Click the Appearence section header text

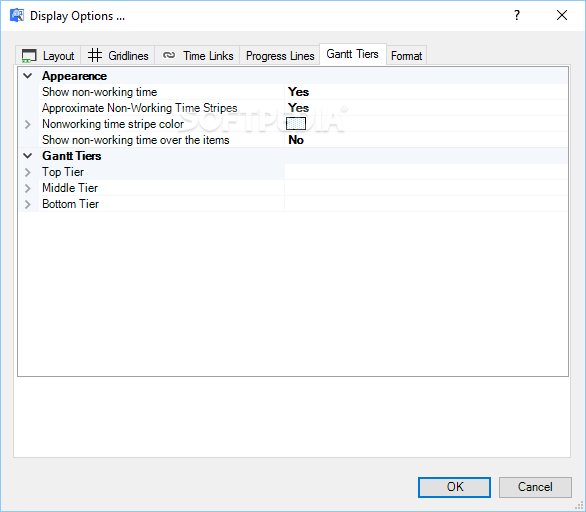coord(74,76)
